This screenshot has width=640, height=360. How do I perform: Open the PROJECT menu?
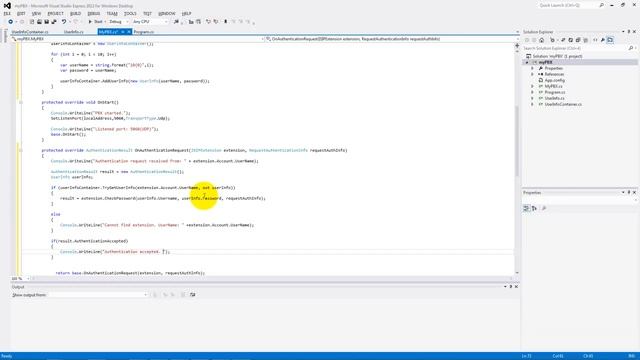[56, 13]
